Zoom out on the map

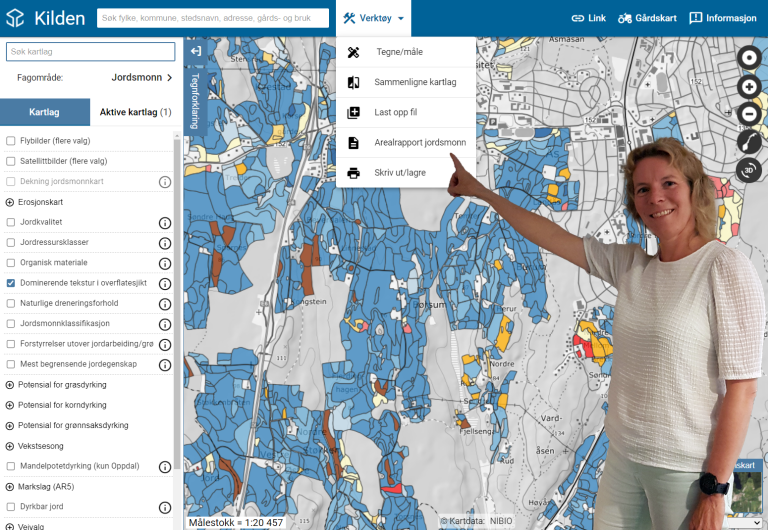click(x=749, y=114)
